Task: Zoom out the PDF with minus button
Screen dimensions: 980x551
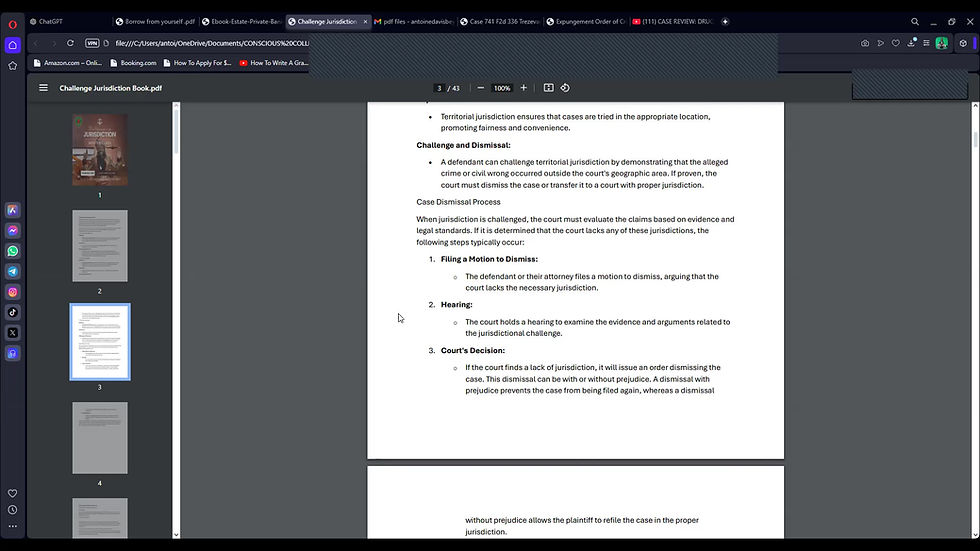Action: [481, 88]
